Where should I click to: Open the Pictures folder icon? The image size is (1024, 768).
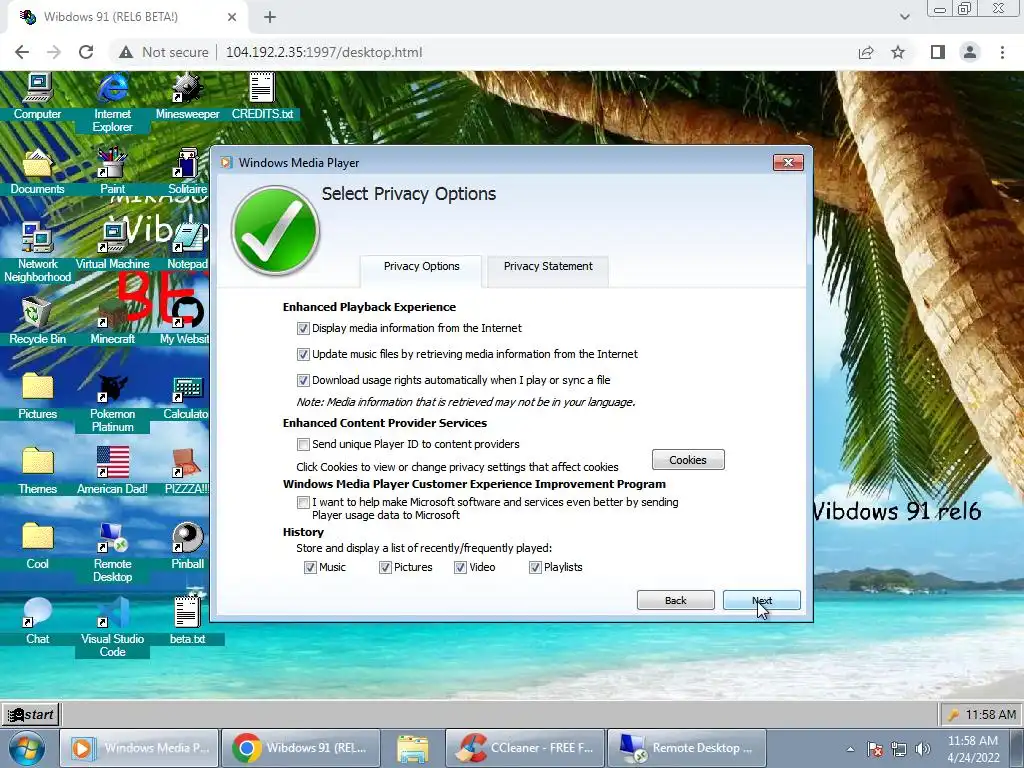click(x=37, y=396)
